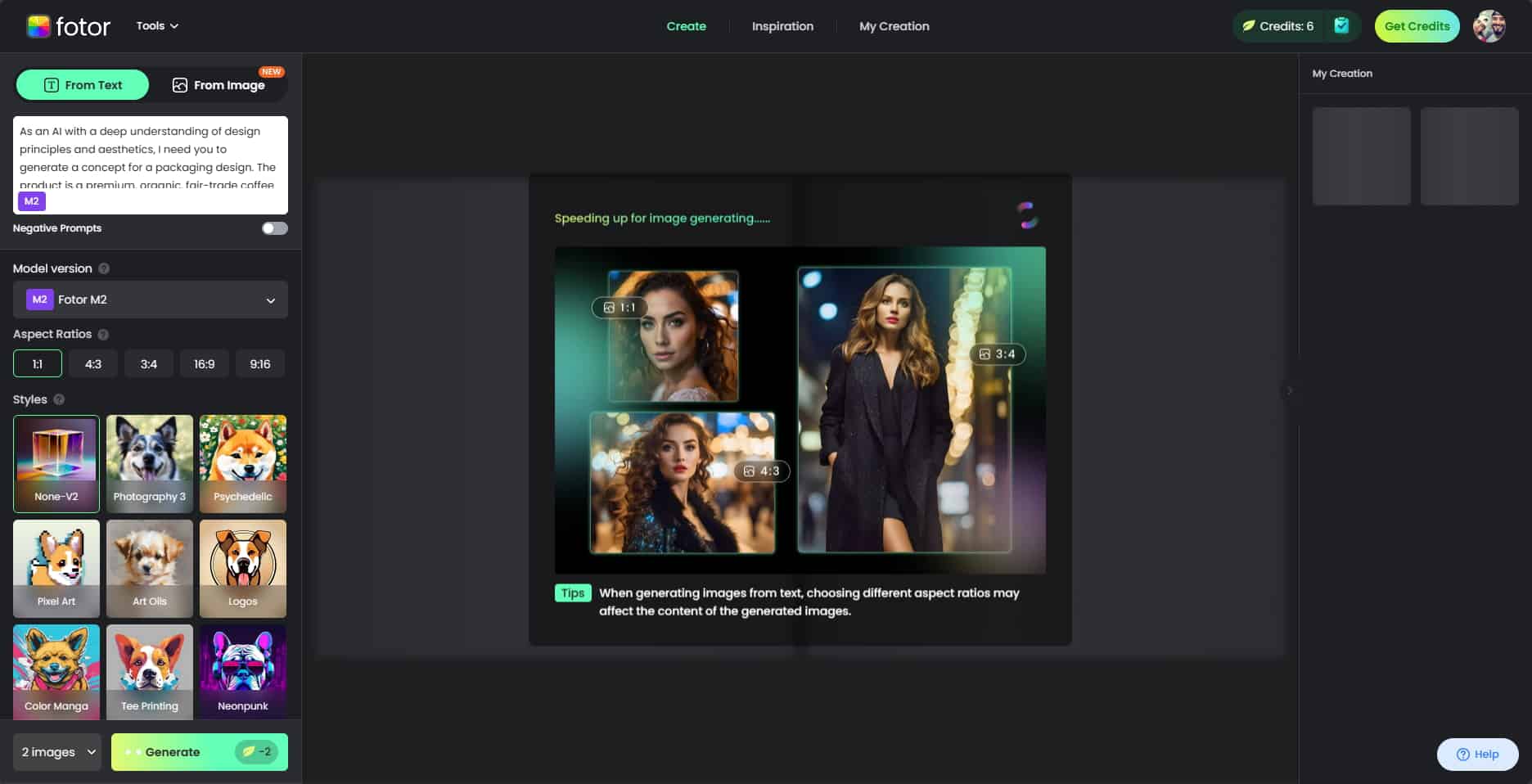Open the 2 images count dropdown
1532x784 pixels.
56,751
